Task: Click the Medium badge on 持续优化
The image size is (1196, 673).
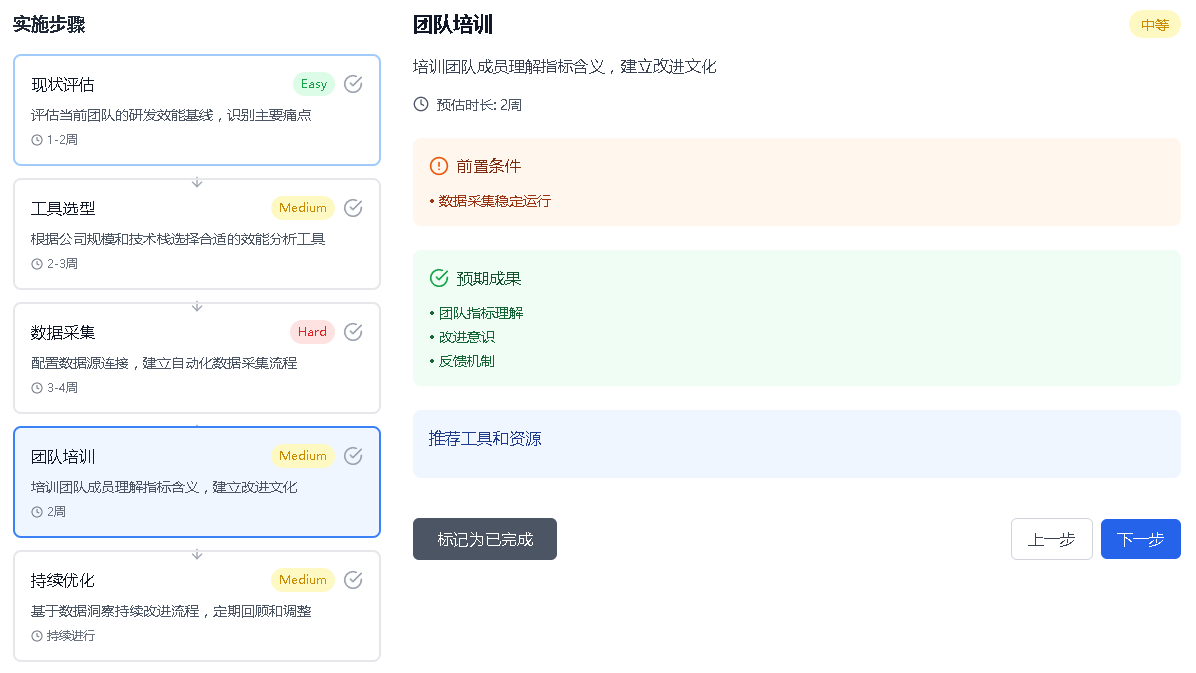Action: click(x=303, y=580)
